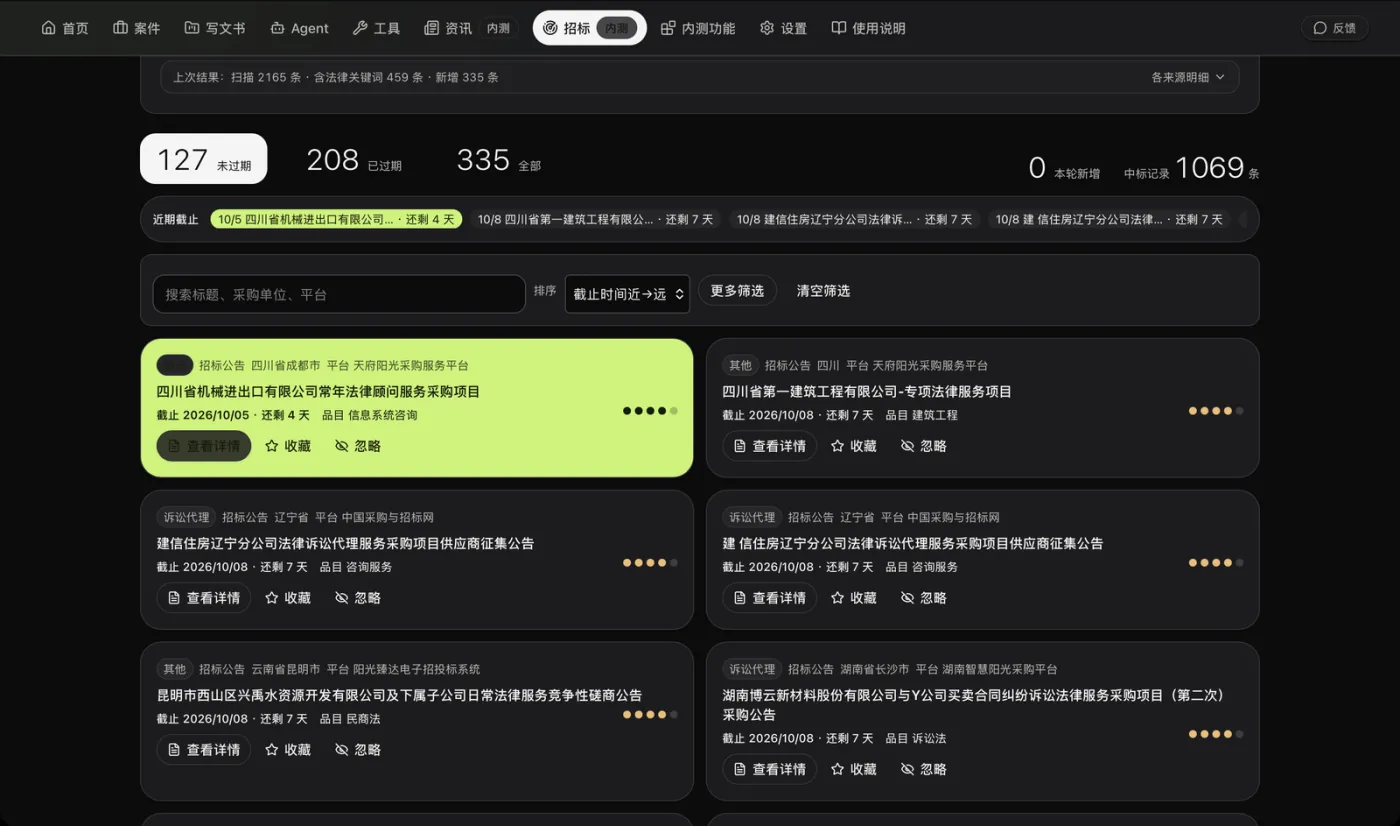
Task: Focus the 搜索标题、采购单位、平台 search field
Action: click(339, 294)
